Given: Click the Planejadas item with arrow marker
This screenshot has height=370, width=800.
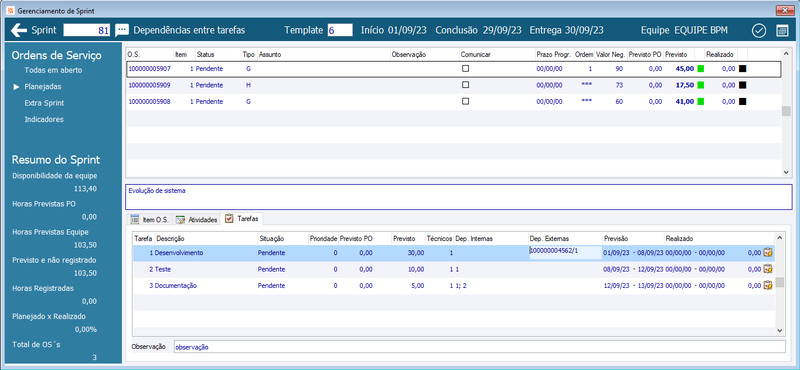Looking at the screenshot, I should point(43,87).
